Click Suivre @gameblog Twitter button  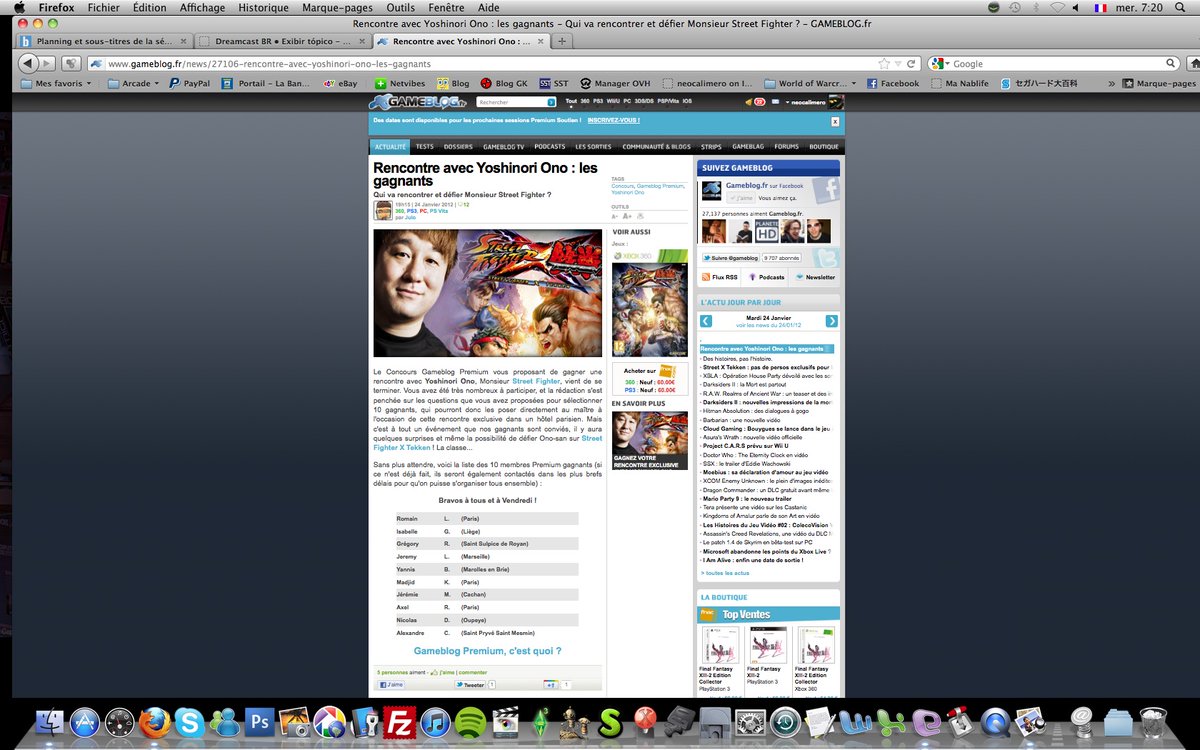[x=729, y=257]
